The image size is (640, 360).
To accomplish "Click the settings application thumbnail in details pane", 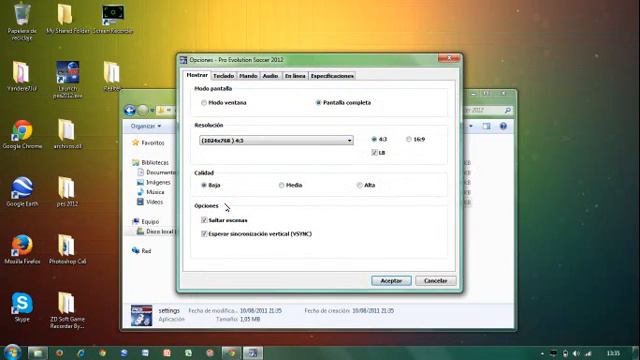I will [141, 315].
